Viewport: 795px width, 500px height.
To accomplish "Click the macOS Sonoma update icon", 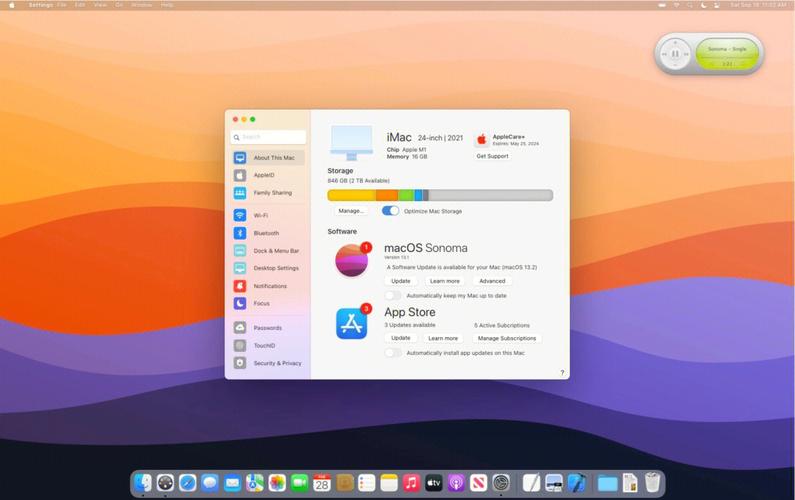I will [351, 260].
